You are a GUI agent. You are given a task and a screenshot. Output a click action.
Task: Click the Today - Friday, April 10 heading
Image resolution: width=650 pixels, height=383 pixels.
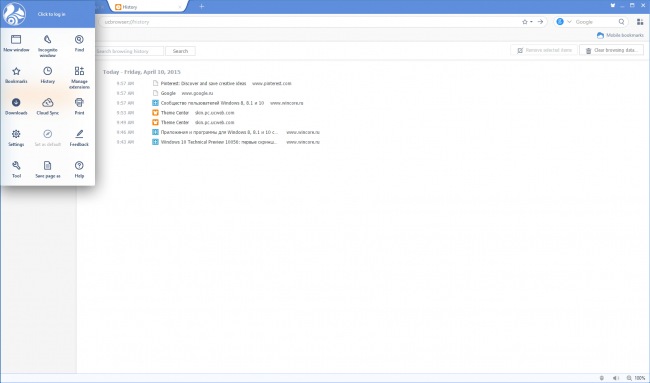(142, 72)
